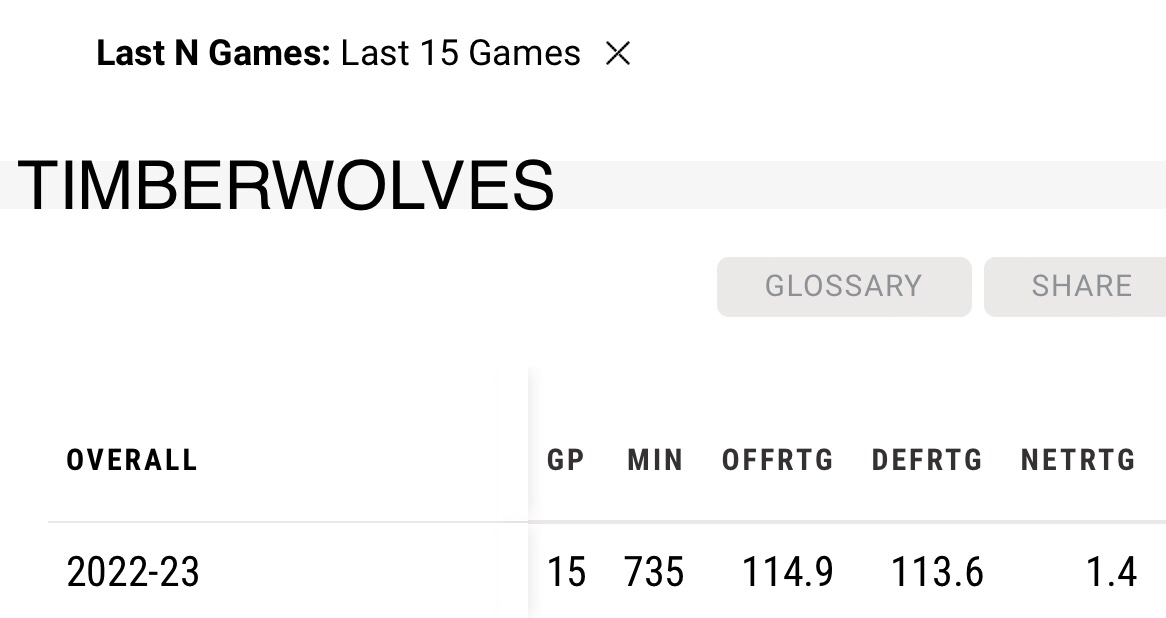The width and height of the screenshot is (1166, 618).
Task: Open the GLOSSARY button
Action: (x=843, y=286)
